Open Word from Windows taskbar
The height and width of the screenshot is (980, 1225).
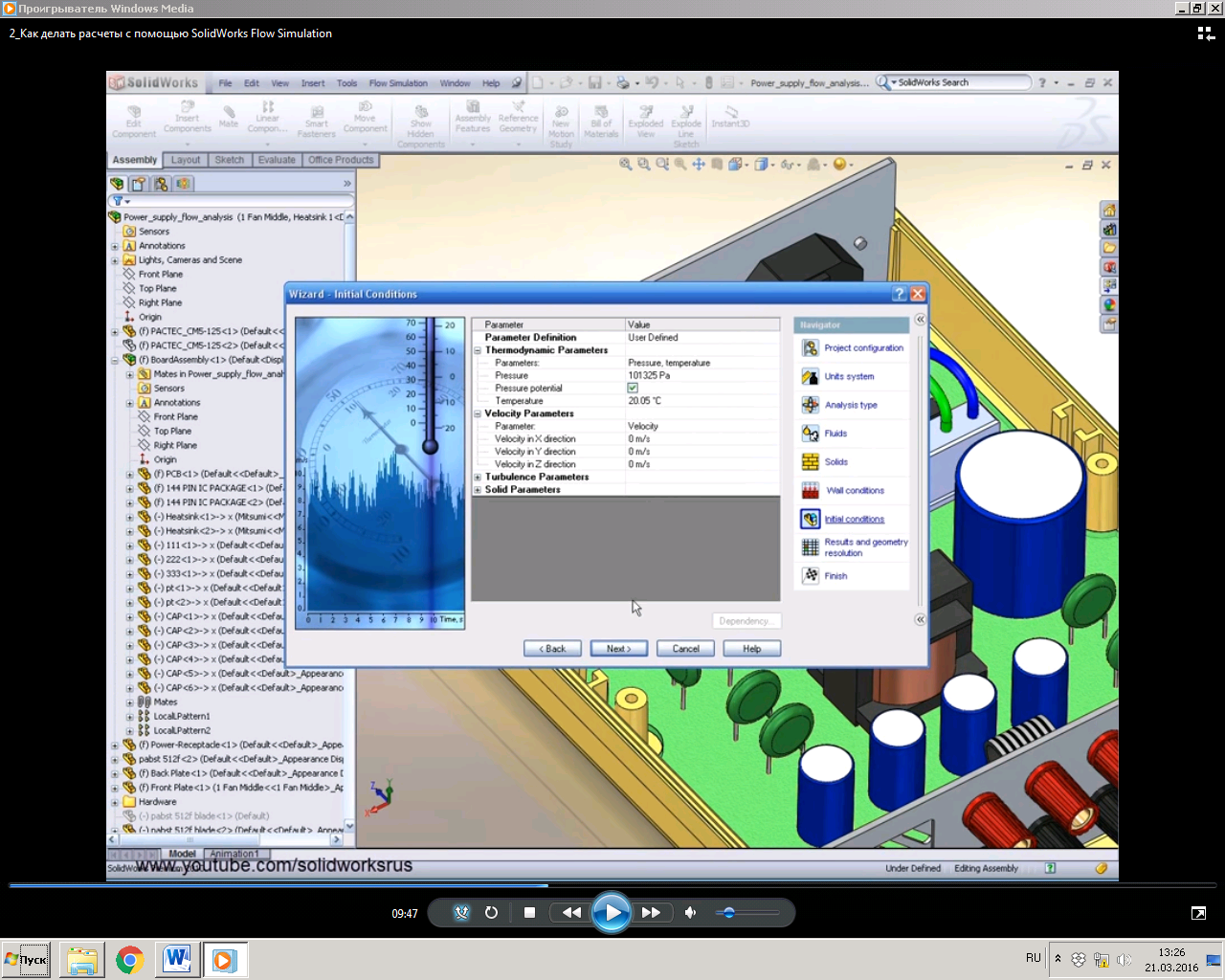(177, 959)
